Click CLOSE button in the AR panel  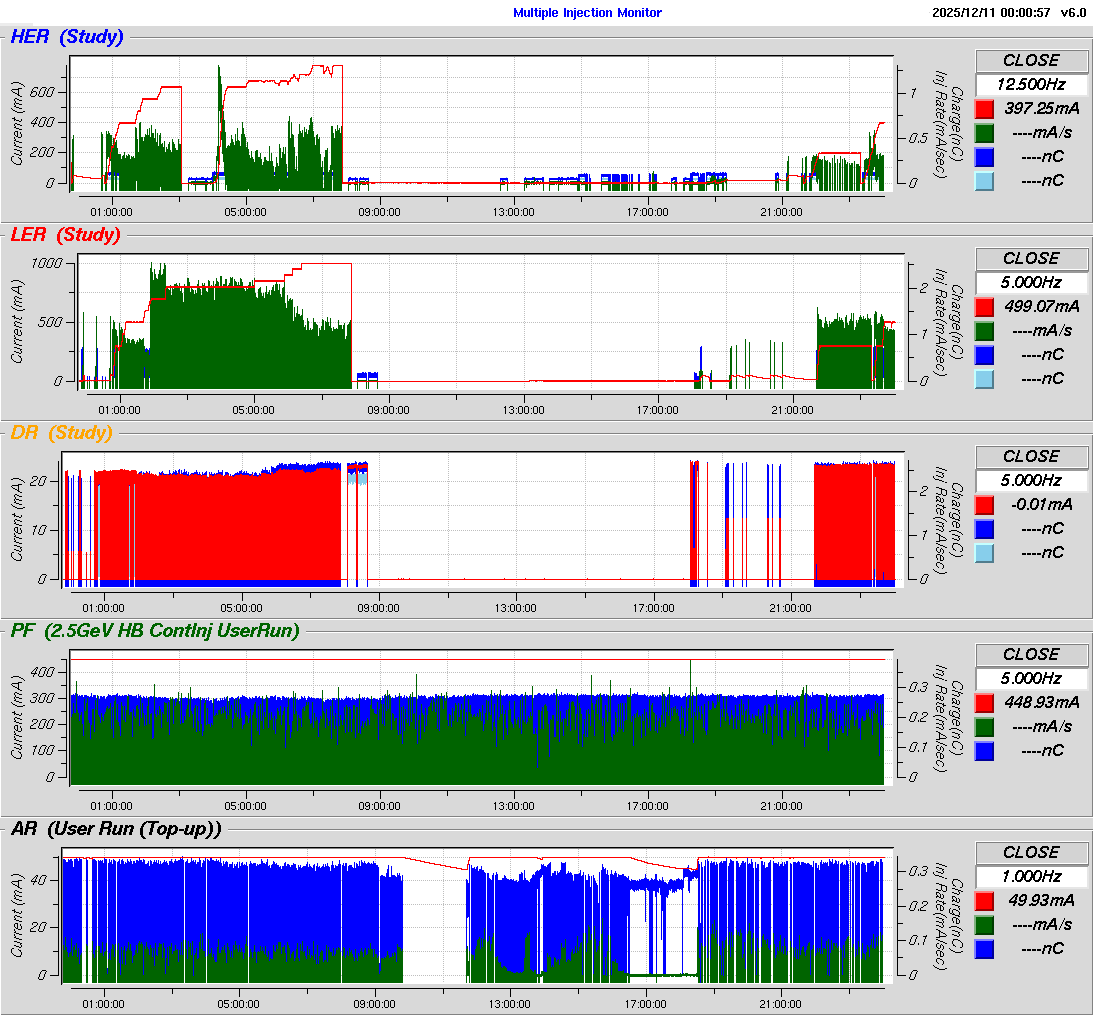point(1030,852)
